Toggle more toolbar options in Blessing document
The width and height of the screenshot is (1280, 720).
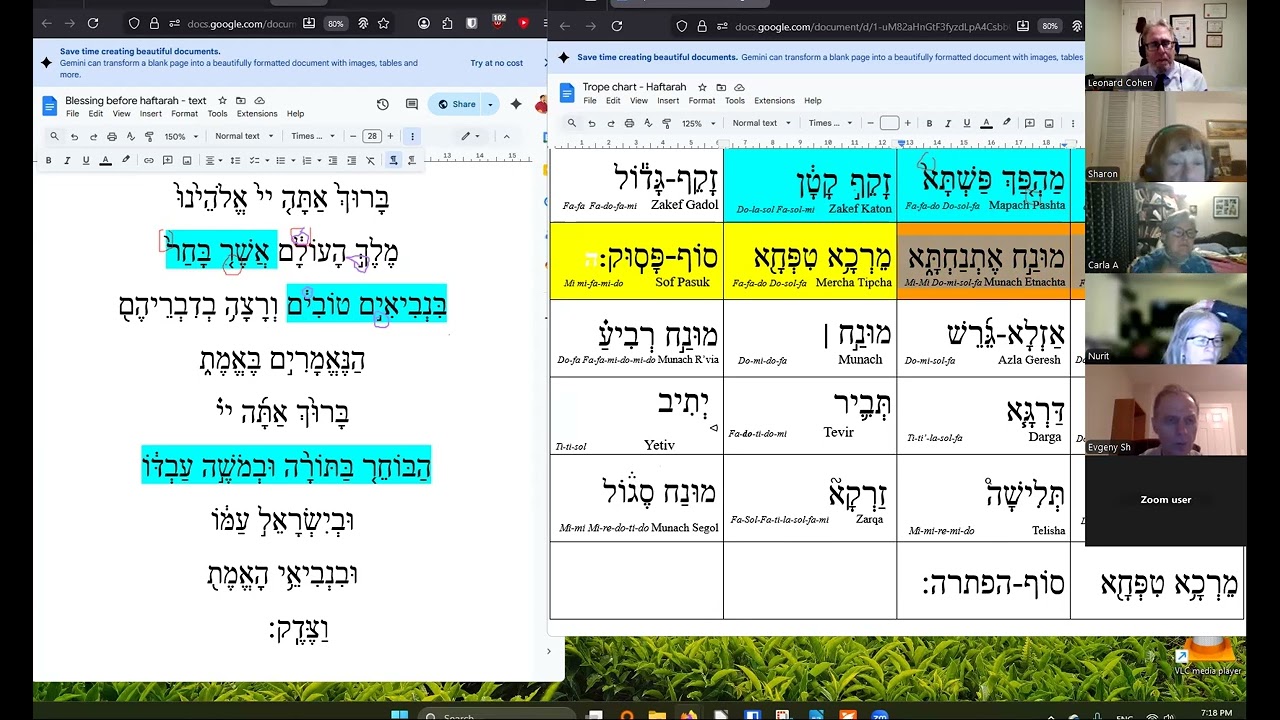click(x=412, y=136)
